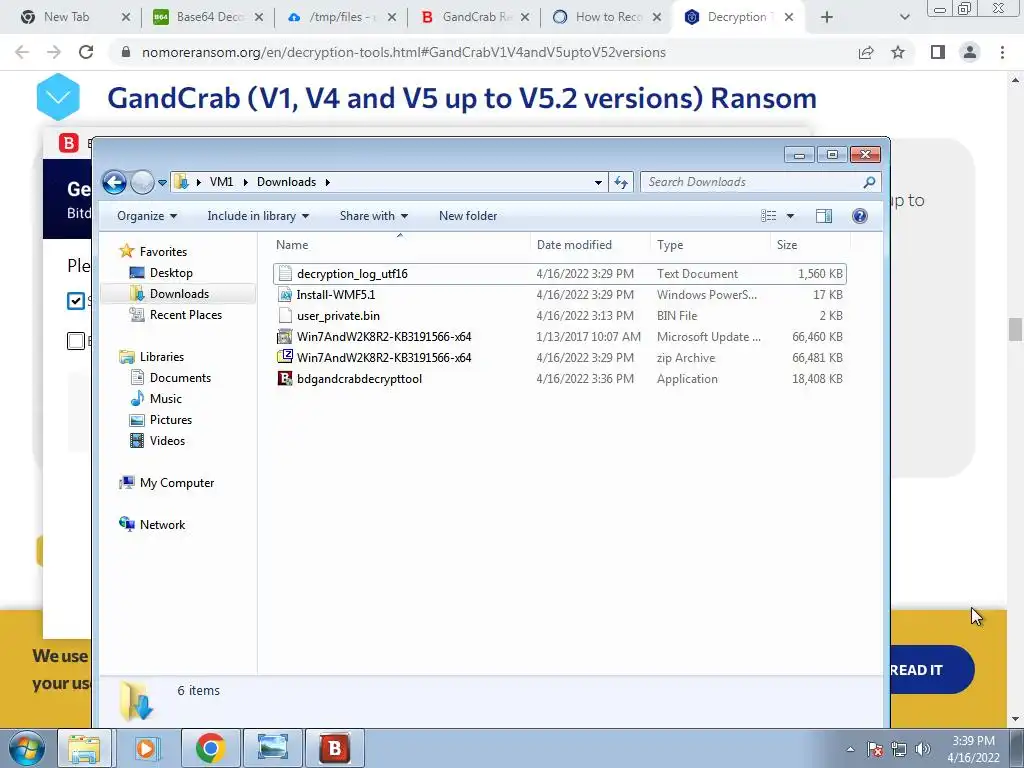Open Chrome profile menu

pos(970,52)
